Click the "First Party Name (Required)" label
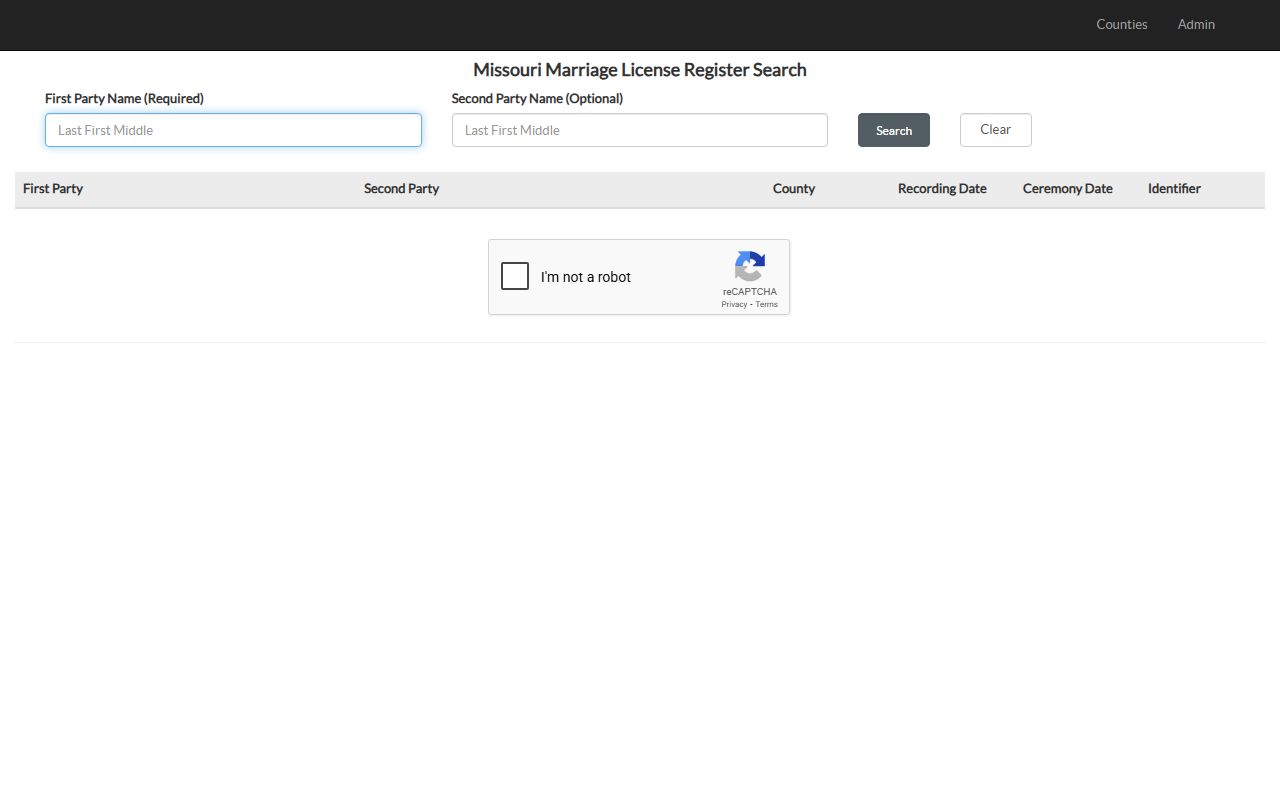 coord(124,98)
